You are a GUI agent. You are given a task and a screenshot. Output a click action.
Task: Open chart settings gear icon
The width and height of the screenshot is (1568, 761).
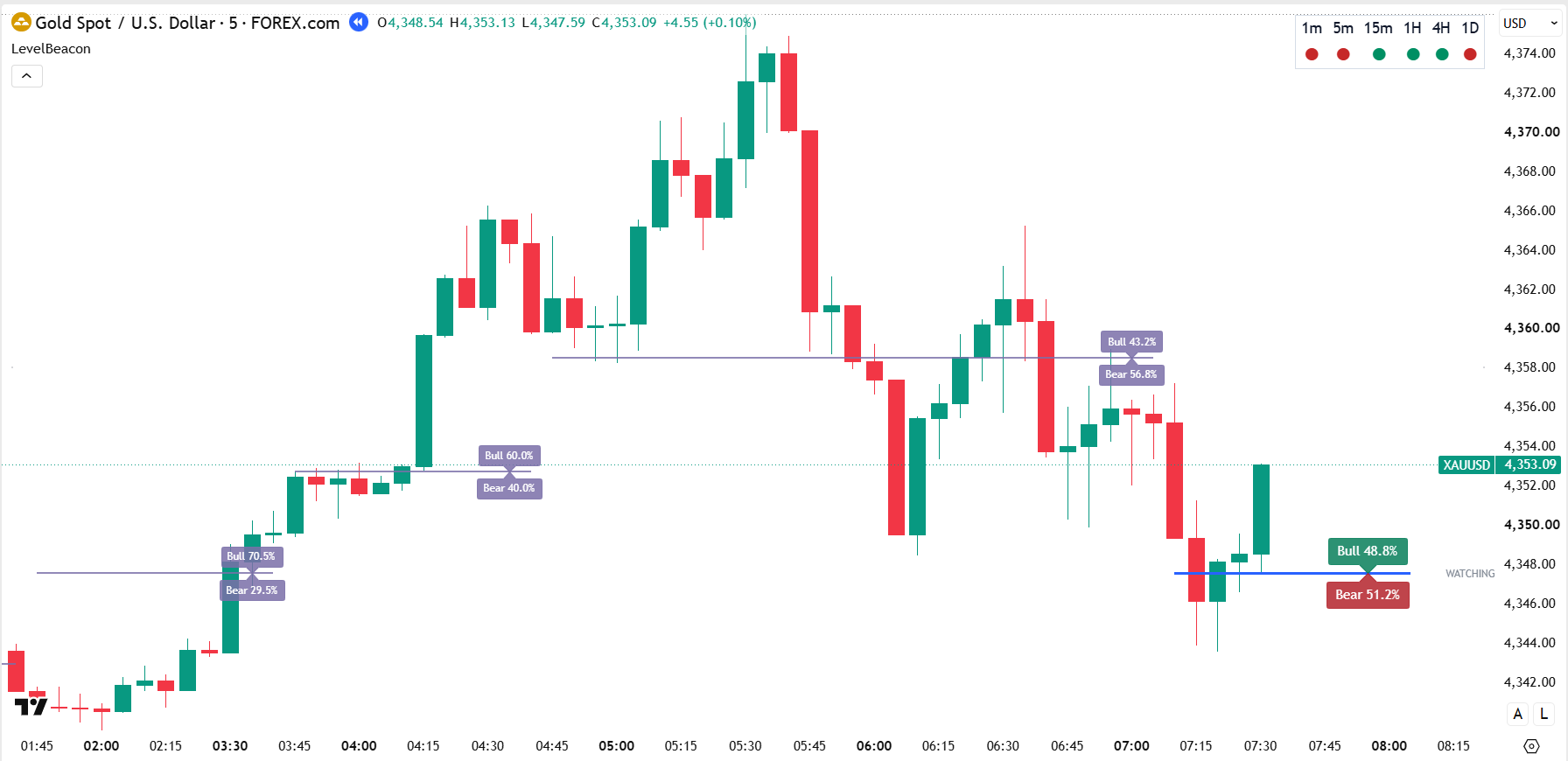click(x=1531, y=746)
